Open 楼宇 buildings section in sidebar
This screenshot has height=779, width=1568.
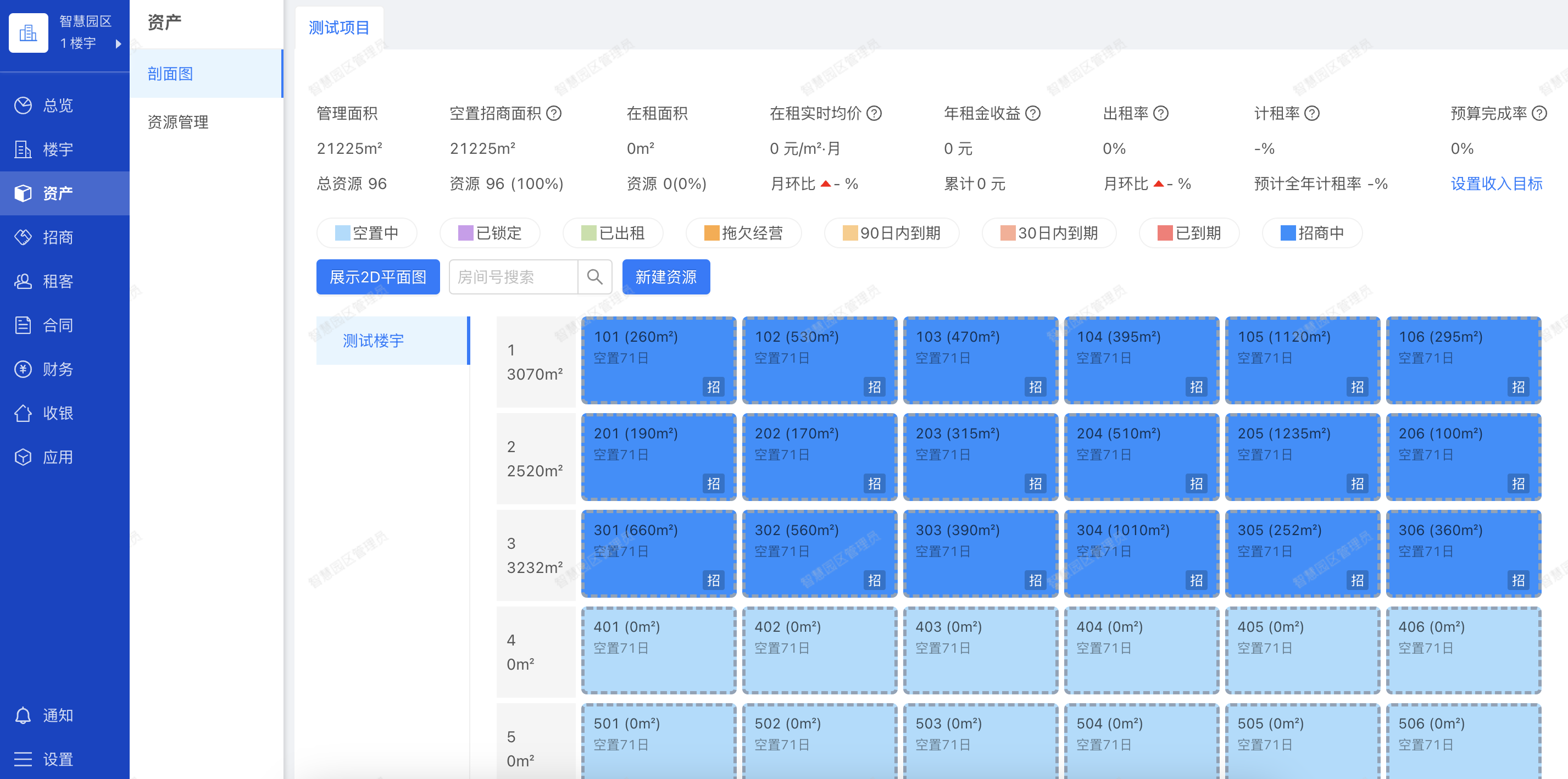pos(64,150)
